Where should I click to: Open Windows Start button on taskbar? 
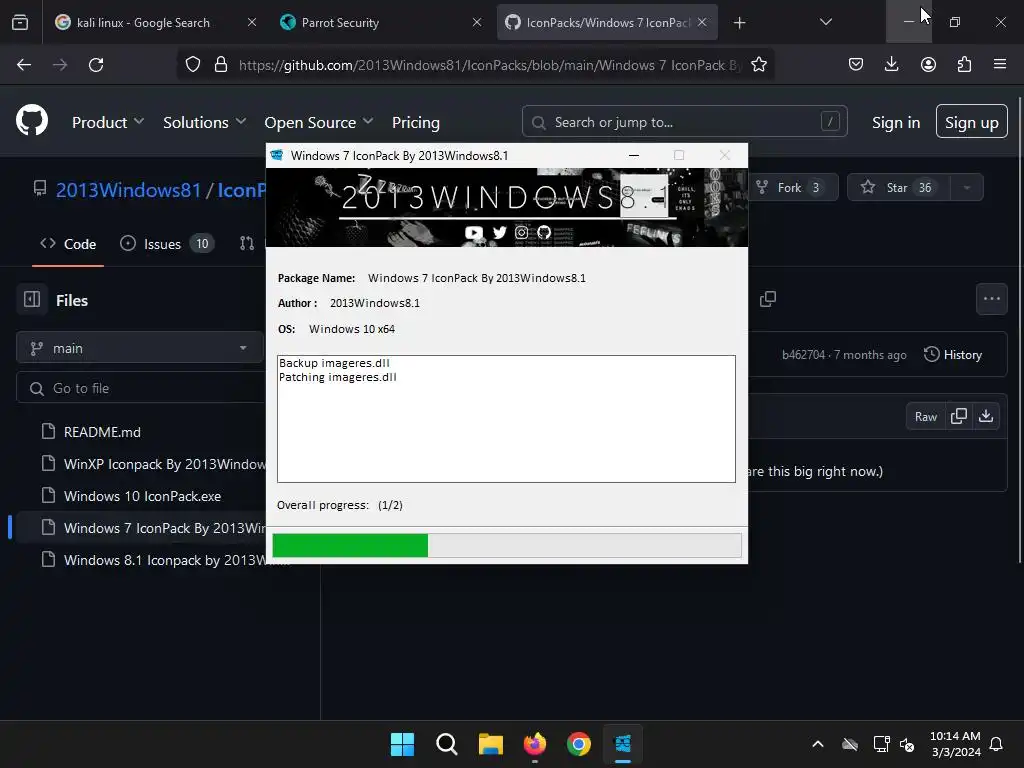(x=402, y=744)
